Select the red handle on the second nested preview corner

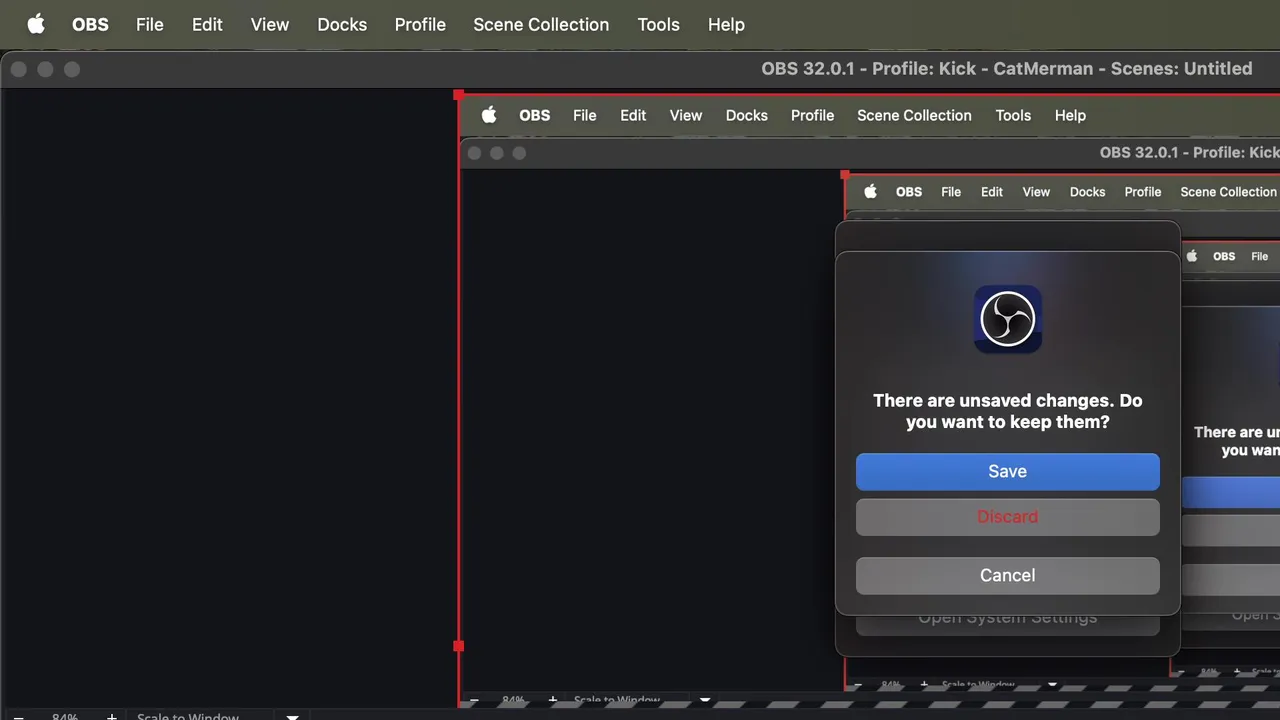click(845, 175)
